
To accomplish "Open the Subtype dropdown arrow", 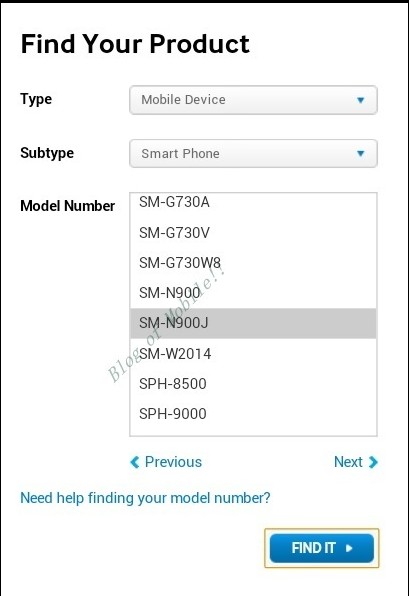I will [360, 154].
